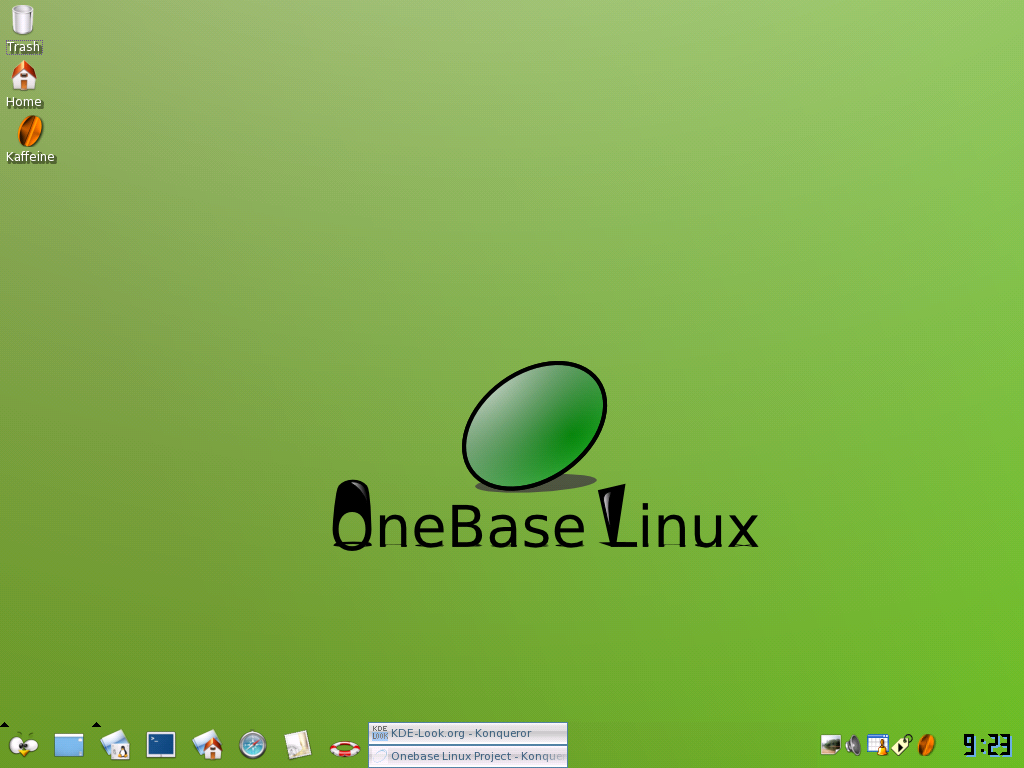Open the lifebuoy help icon
Image resolution: width=1024 pixels, height=768 pixels.
(345, 748)
